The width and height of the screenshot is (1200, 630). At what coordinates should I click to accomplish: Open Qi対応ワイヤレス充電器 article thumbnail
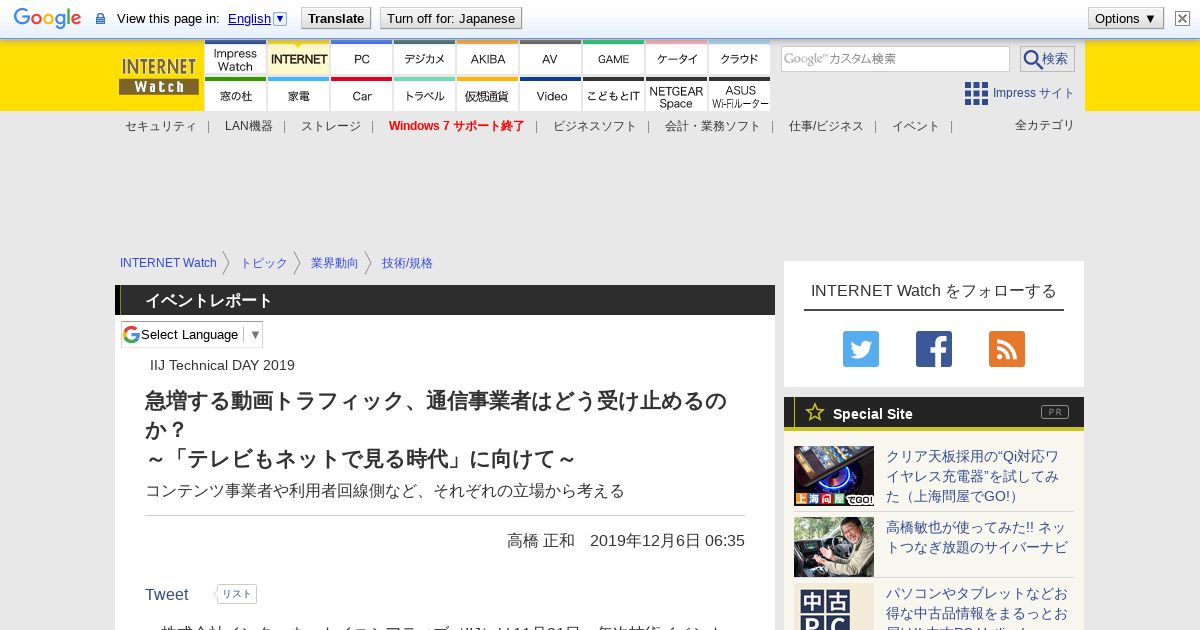834,476
